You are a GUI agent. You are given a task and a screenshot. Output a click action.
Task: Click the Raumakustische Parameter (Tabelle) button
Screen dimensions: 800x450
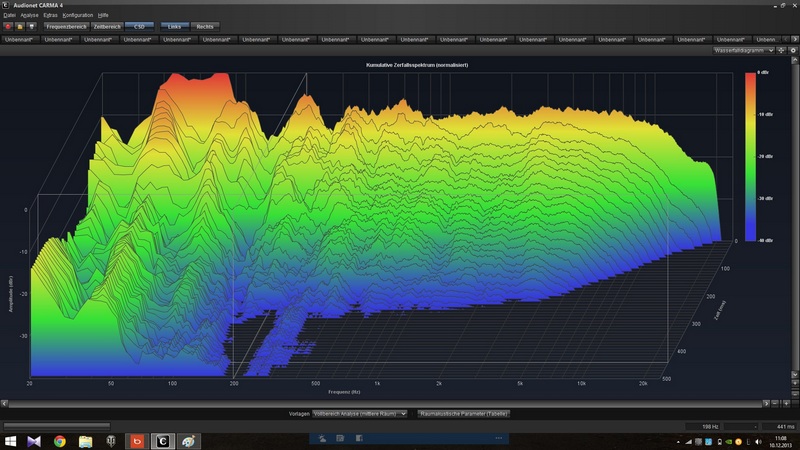(463, 412)
